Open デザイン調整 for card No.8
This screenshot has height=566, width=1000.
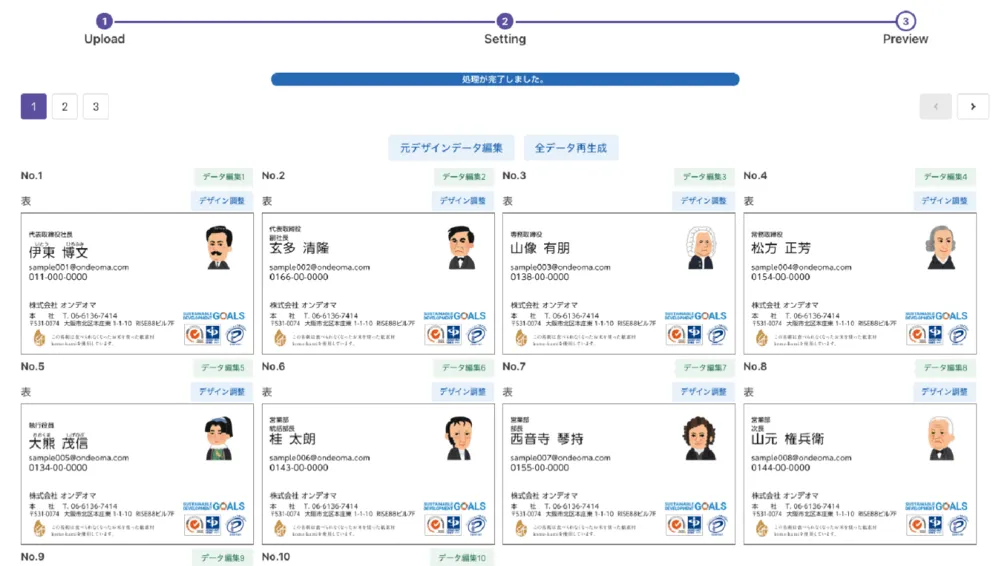click(945, 391)
